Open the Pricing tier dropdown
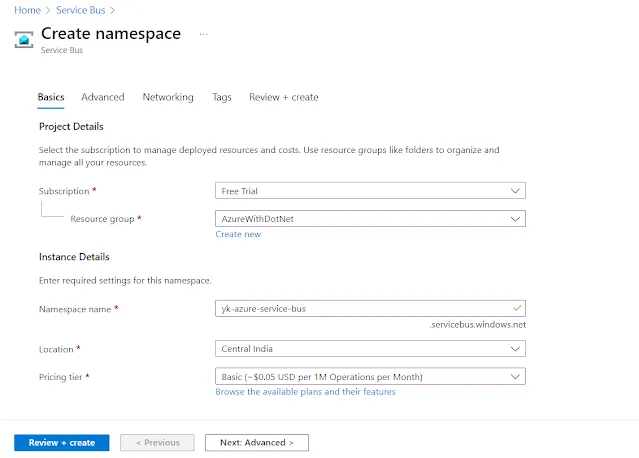 pyautogui.click(x=370, y=376)
